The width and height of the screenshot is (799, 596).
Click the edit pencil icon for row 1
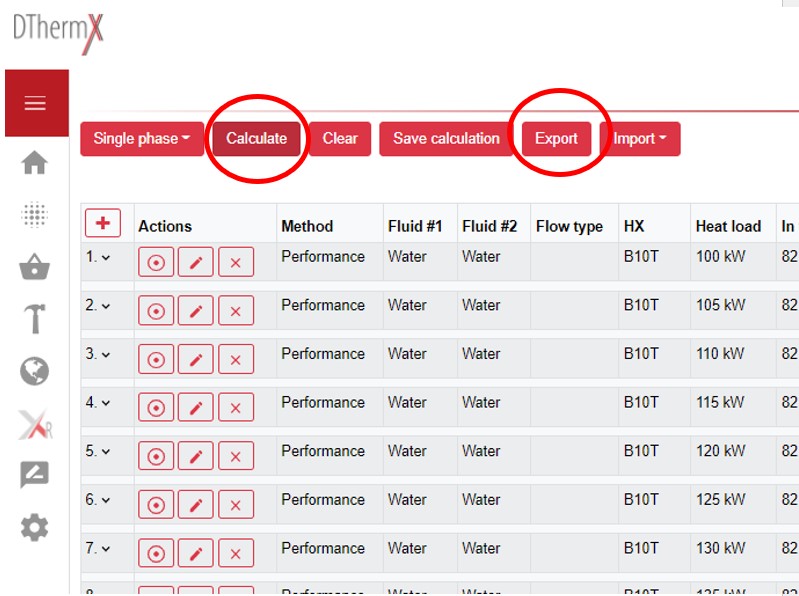pos(196,262)
